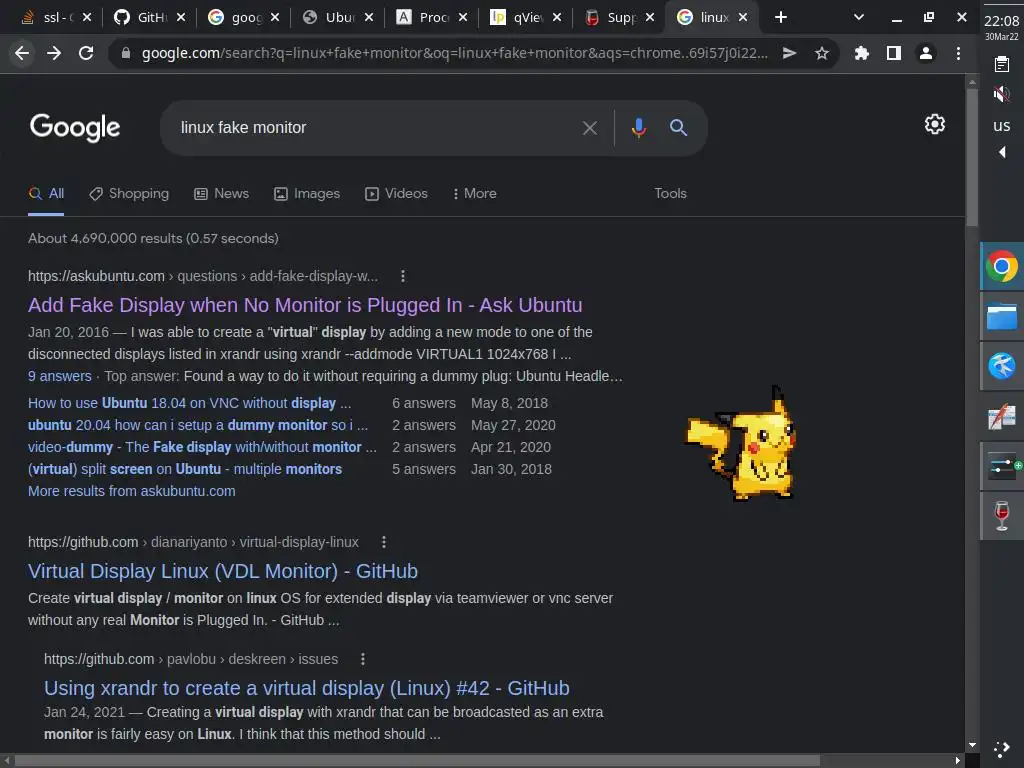
Task: Open the settings sliders panel app
Action: click(x=1002, y=466)
